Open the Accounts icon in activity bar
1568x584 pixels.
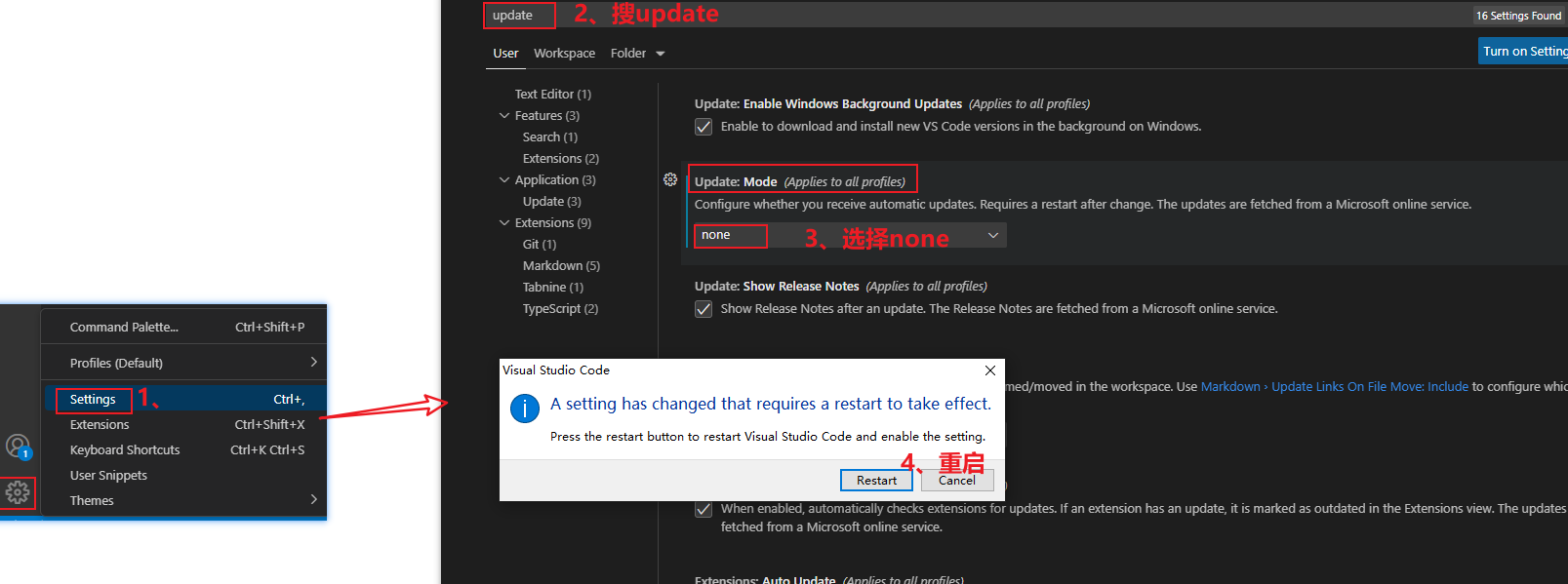[x=18, y=447]
